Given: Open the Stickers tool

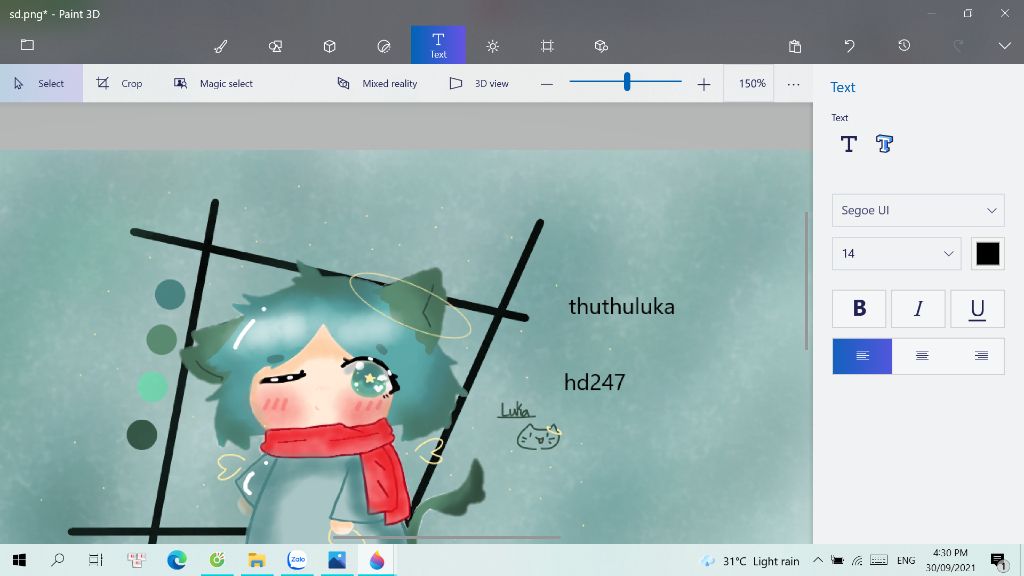Looking at the screenshot, I should coord(384,46).
